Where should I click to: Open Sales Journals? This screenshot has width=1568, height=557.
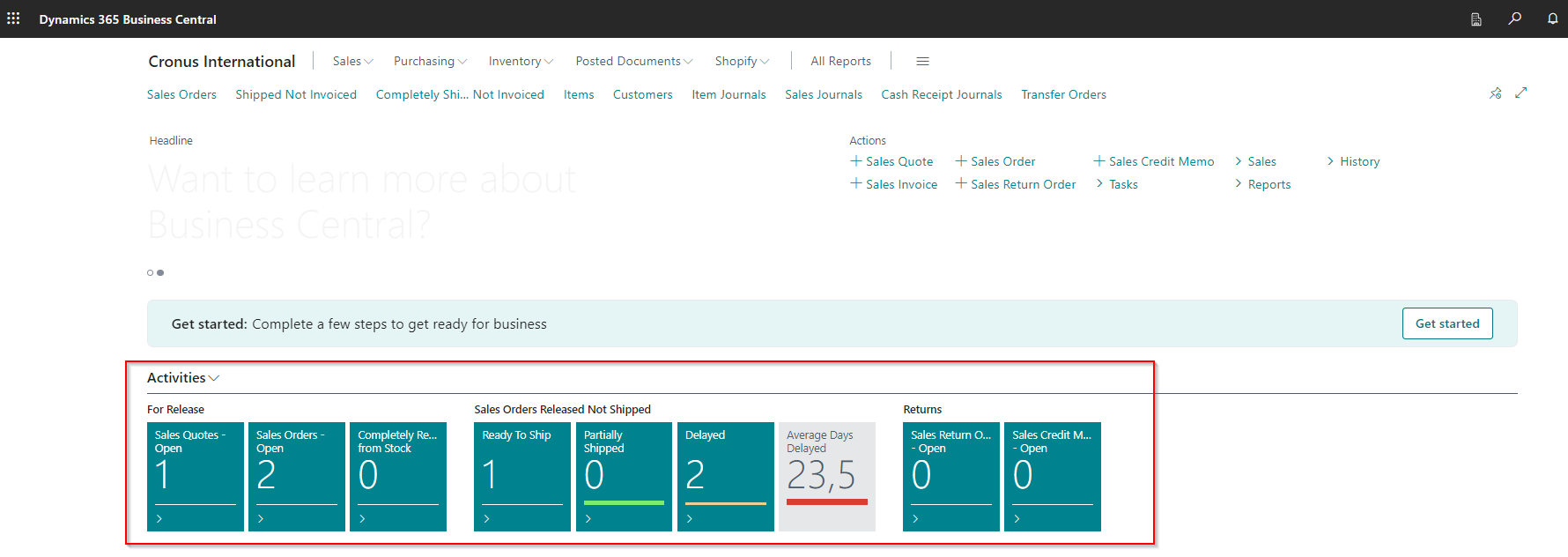[824, 94]
